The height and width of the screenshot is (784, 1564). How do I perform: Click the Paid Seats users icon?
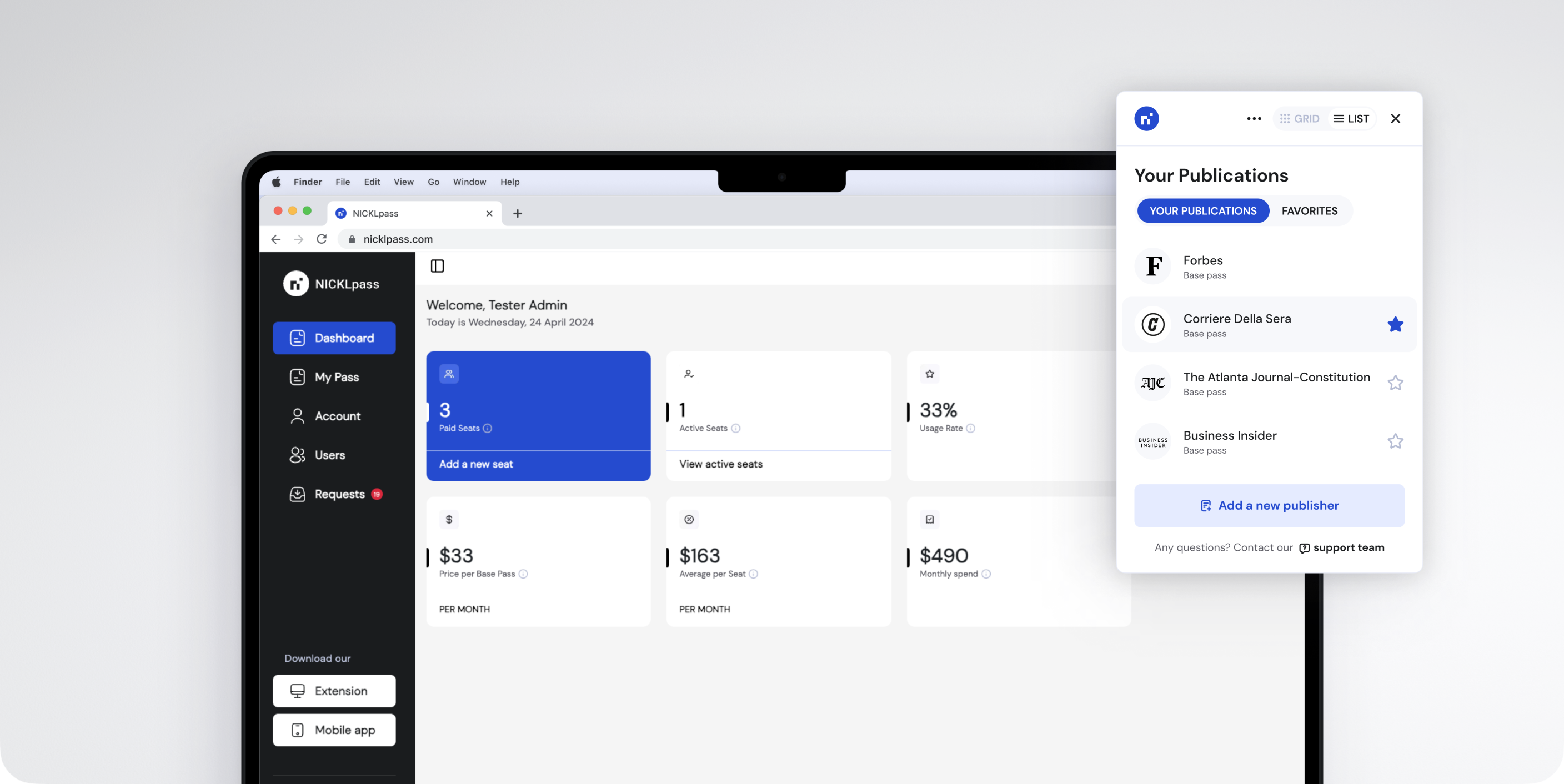tap(449, 374)
